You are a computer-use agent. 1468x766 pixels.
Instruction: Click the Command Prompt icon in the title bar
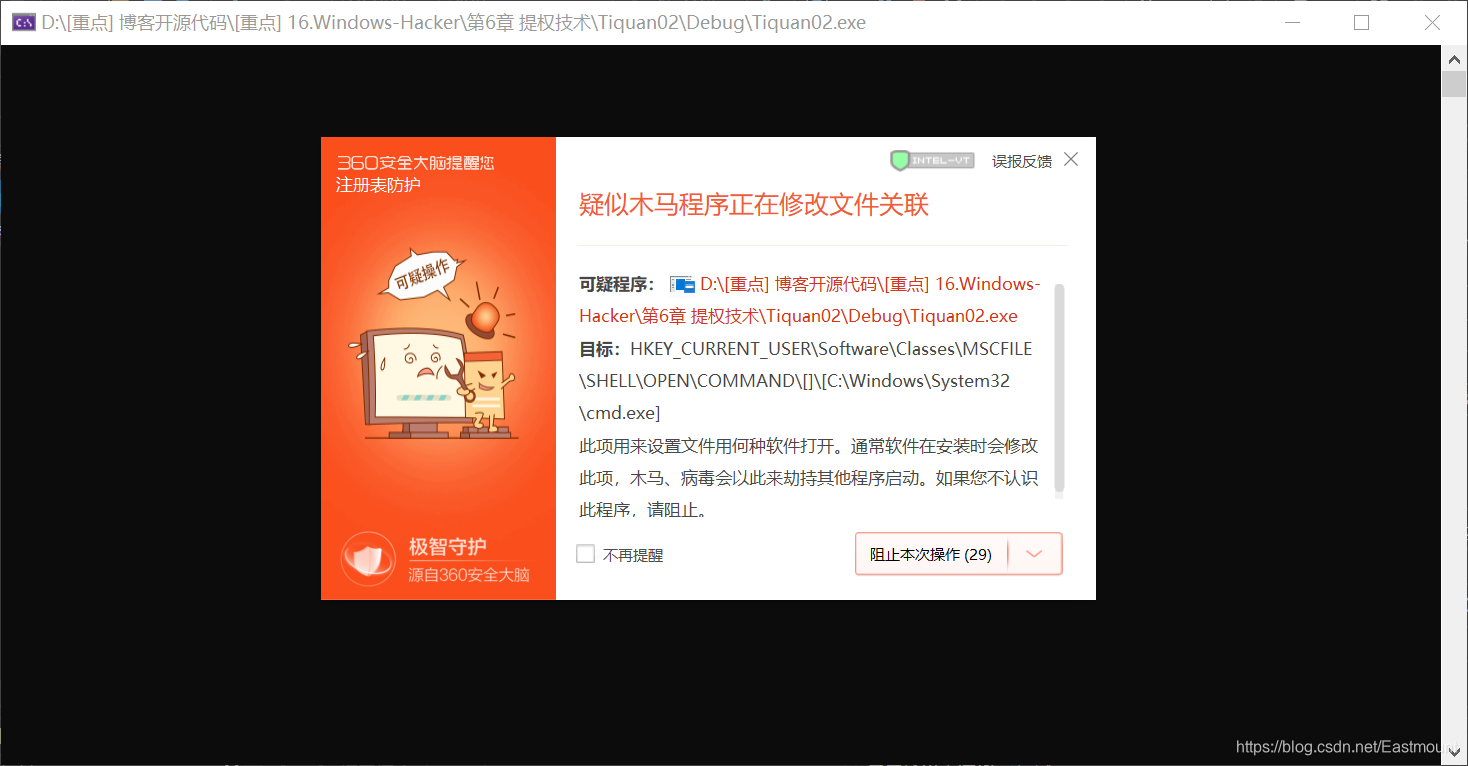tap(22, 21)
